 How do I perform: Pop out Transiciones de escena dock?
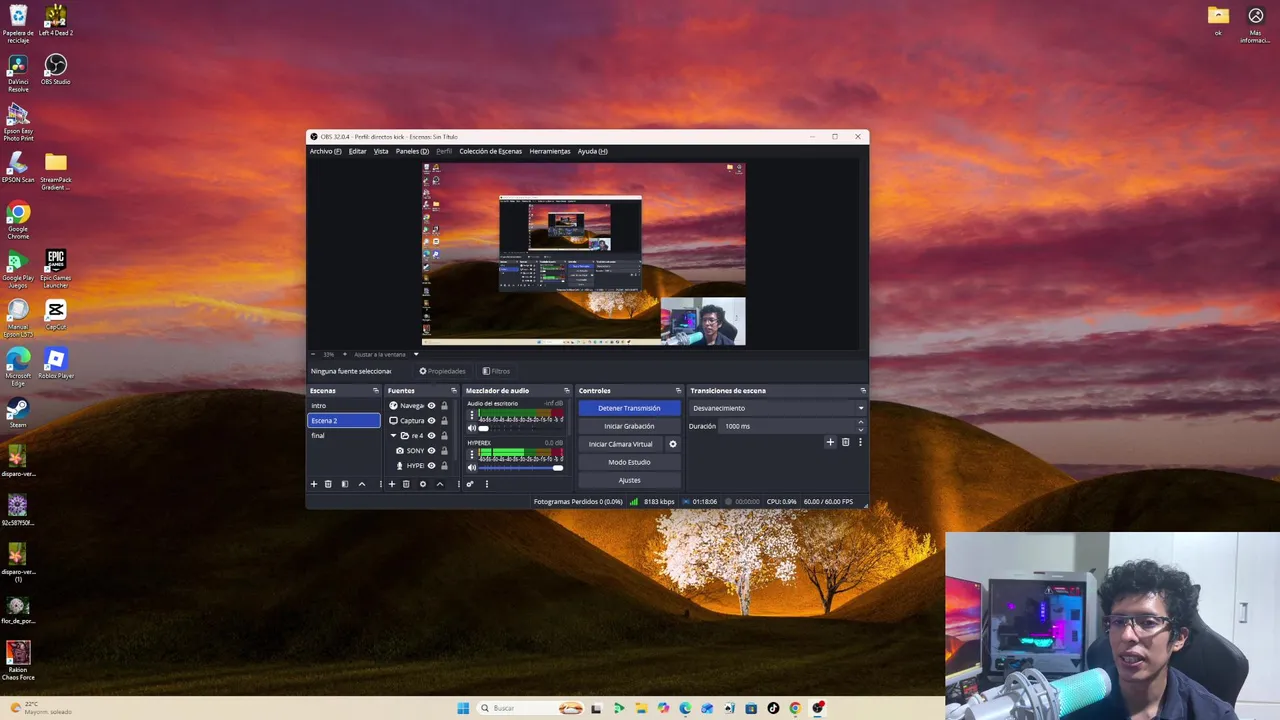(863, 391)
